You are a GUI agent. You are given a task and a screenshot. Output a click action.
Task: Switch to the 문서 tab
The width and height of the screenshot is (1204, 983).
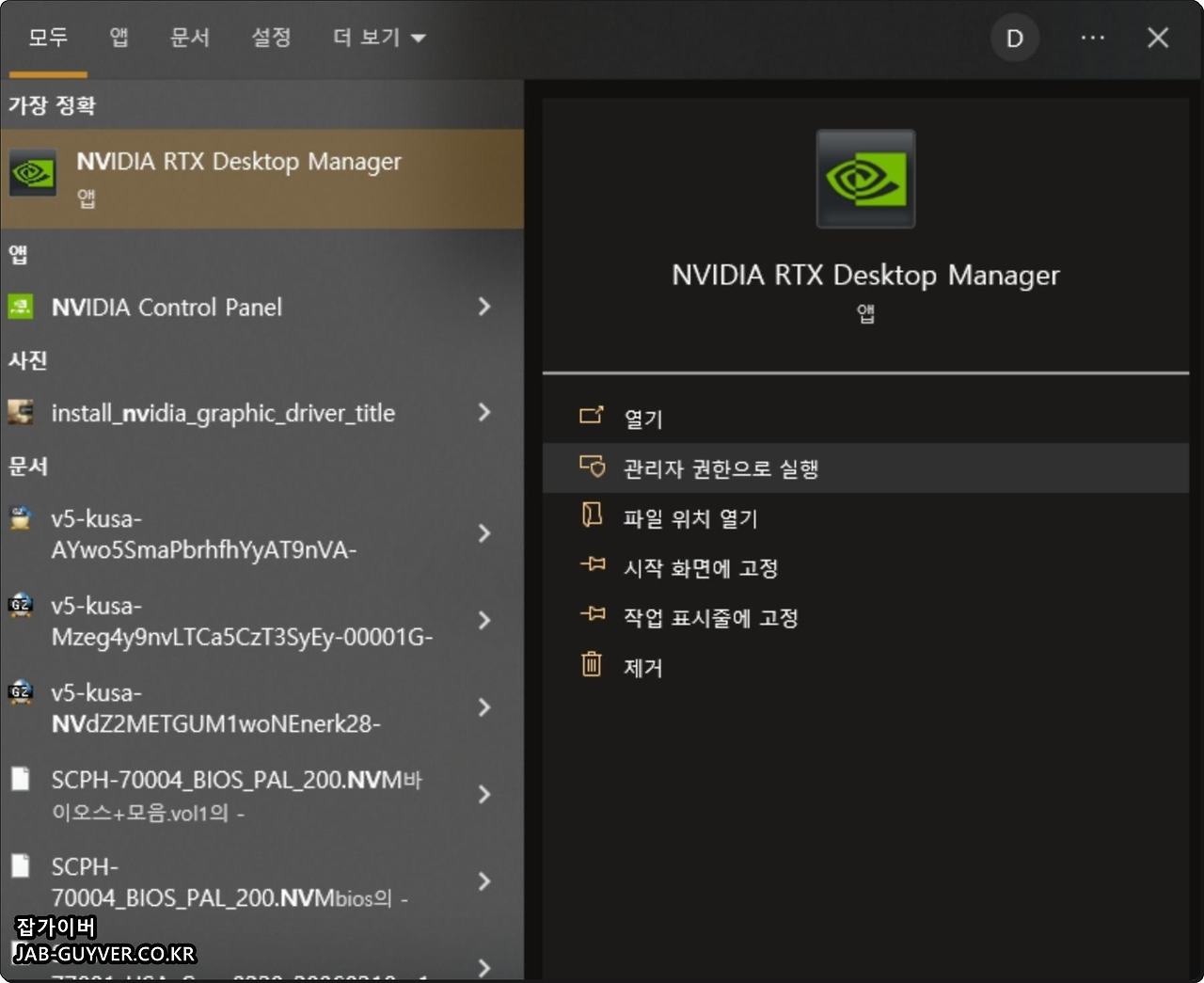189,38
